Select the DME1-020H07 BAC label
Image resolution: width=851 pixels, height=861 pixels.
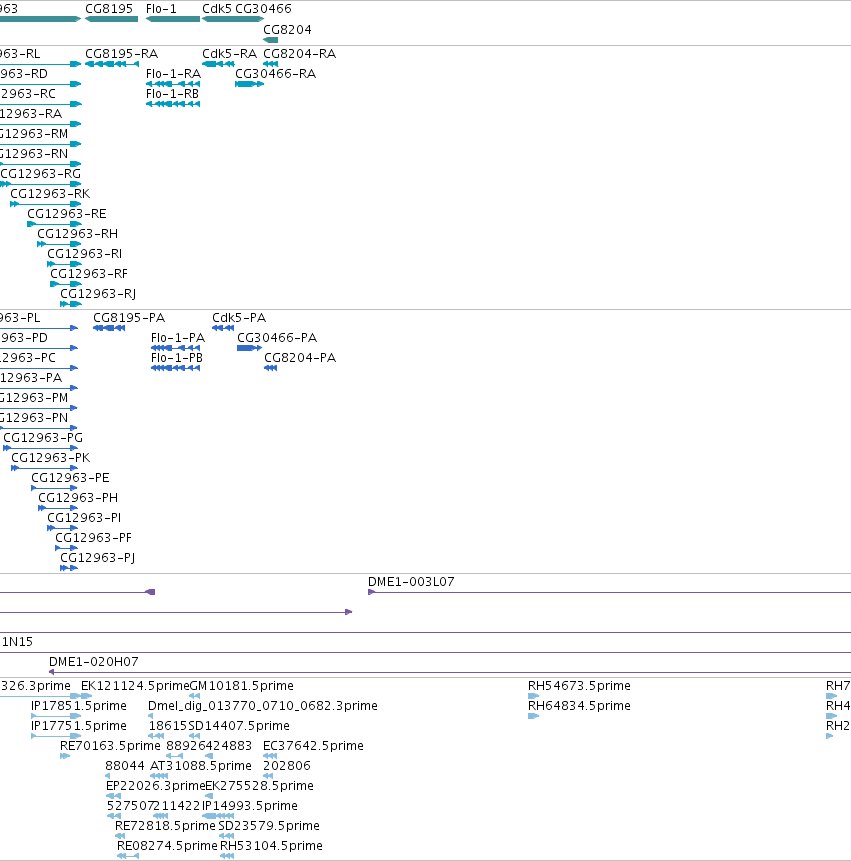coord(94,662)
